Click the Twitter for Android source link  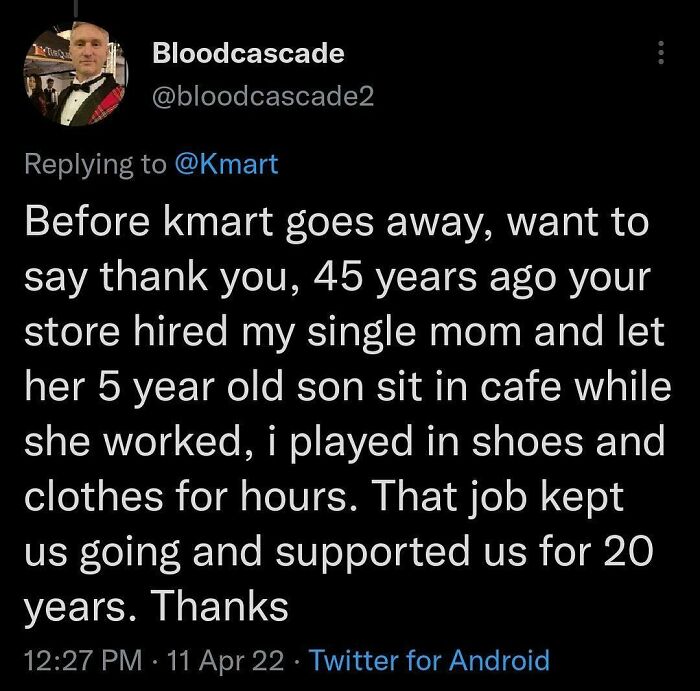430,661
